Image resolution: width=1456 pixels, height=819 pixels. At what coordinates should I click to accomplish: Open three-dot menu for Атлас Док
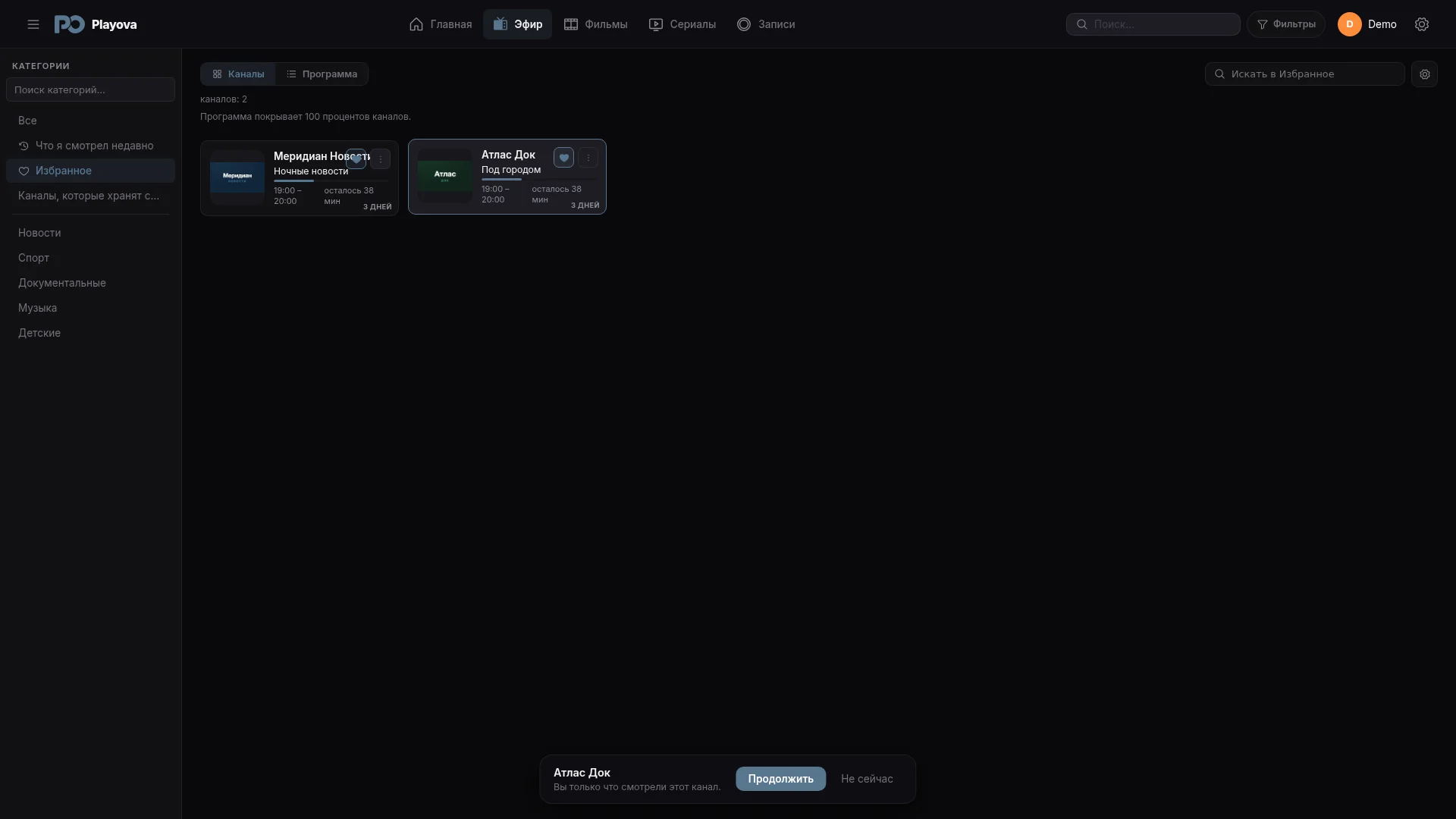click(588, 158)
